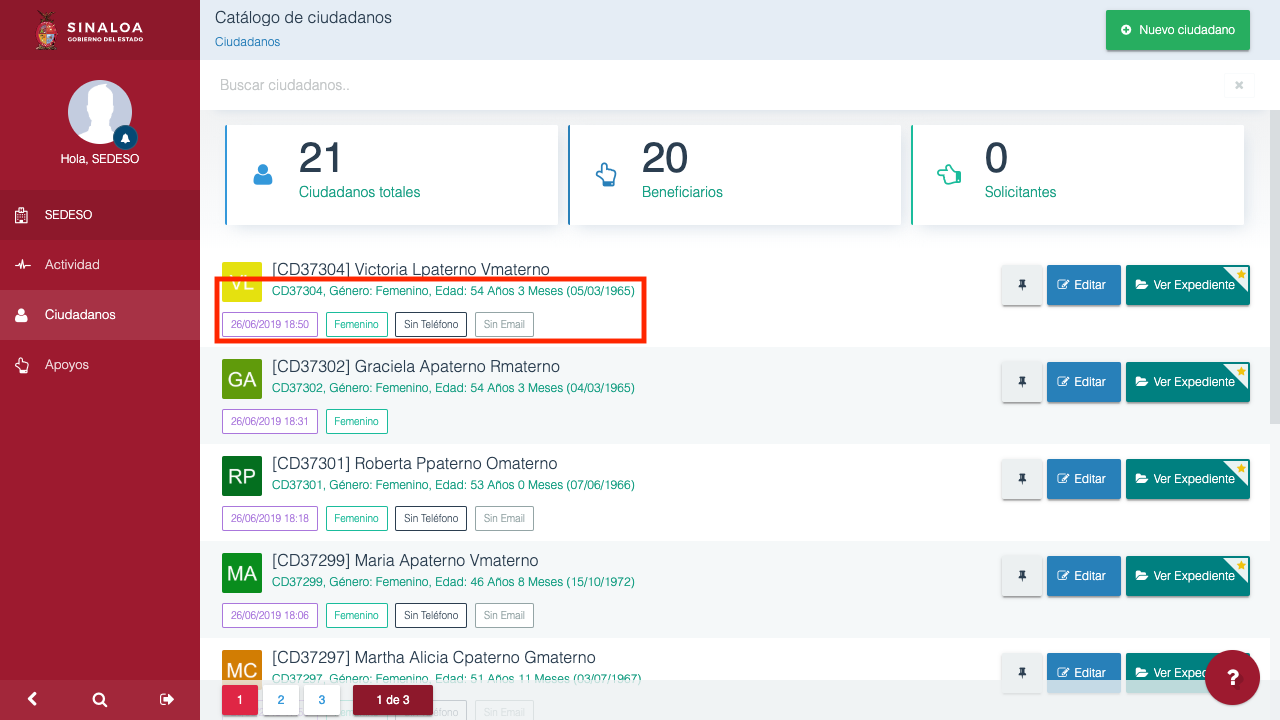
Task: Log out using the sidebar exit icon
Action: [x=167, y=699]
